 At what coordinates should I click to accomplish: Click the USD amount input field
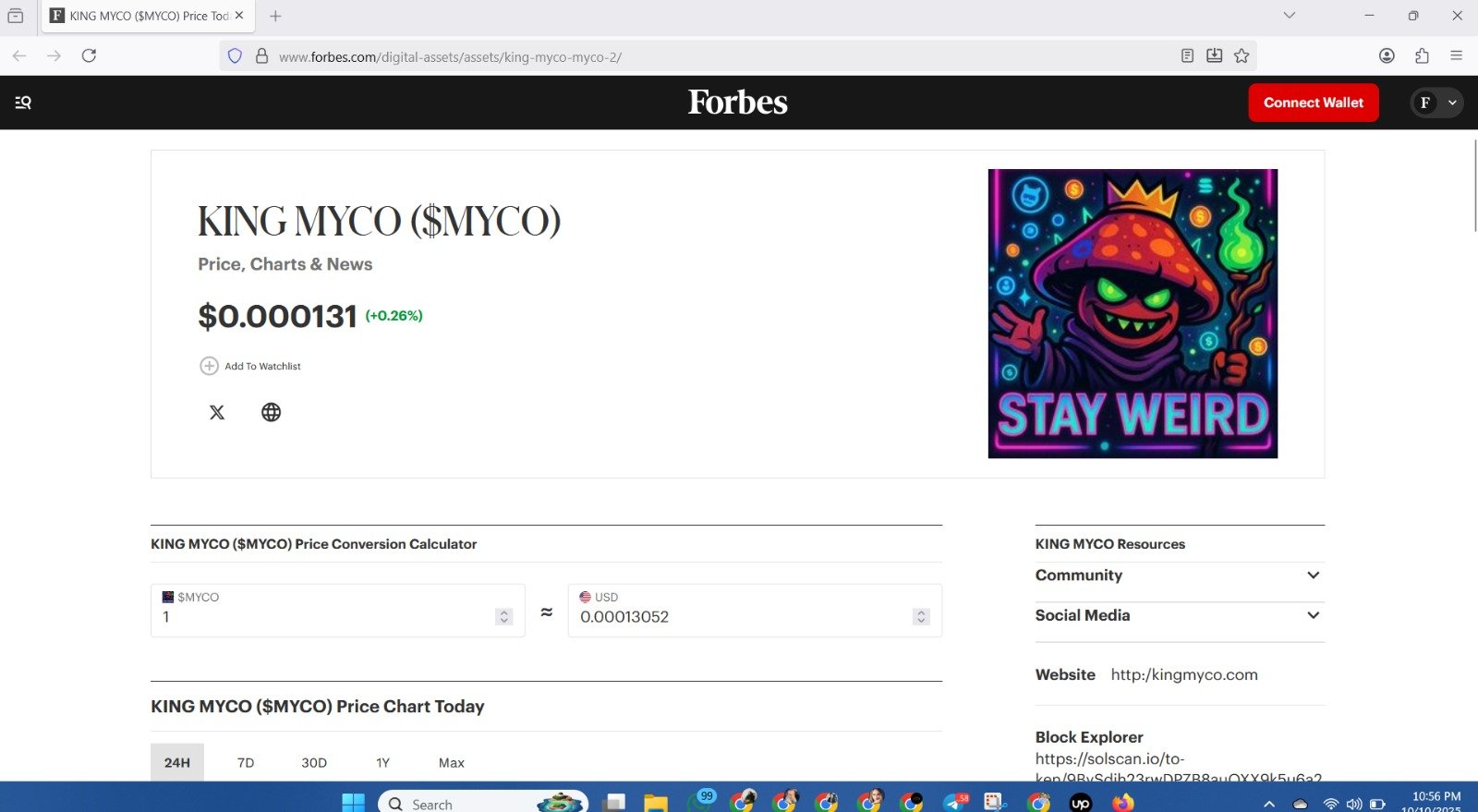pyautogui.click(x=739, y=617)
